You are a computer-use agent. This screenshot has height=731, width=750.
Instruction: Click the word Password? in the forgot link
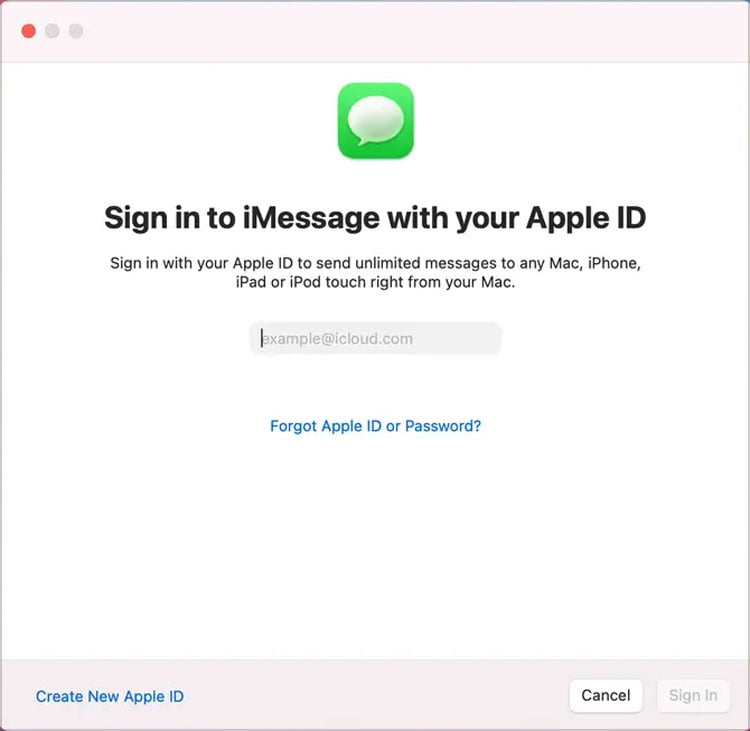click(x=443, y=426)
